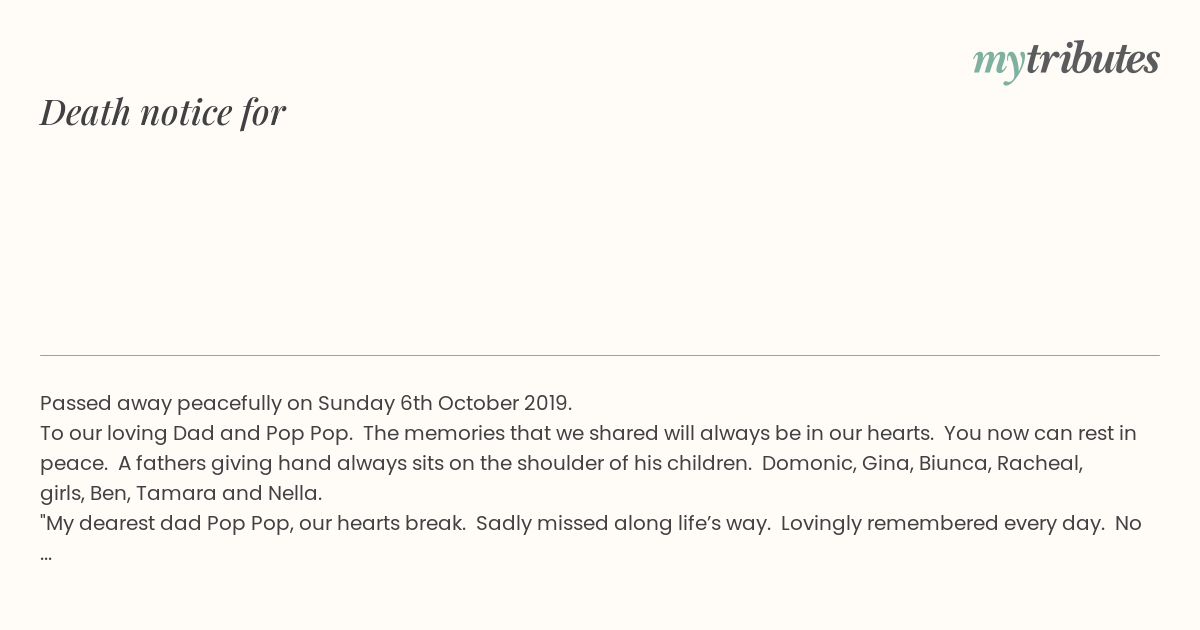Click the text "You now can rest in"

pyautogui.click(x=1040, y=433)
